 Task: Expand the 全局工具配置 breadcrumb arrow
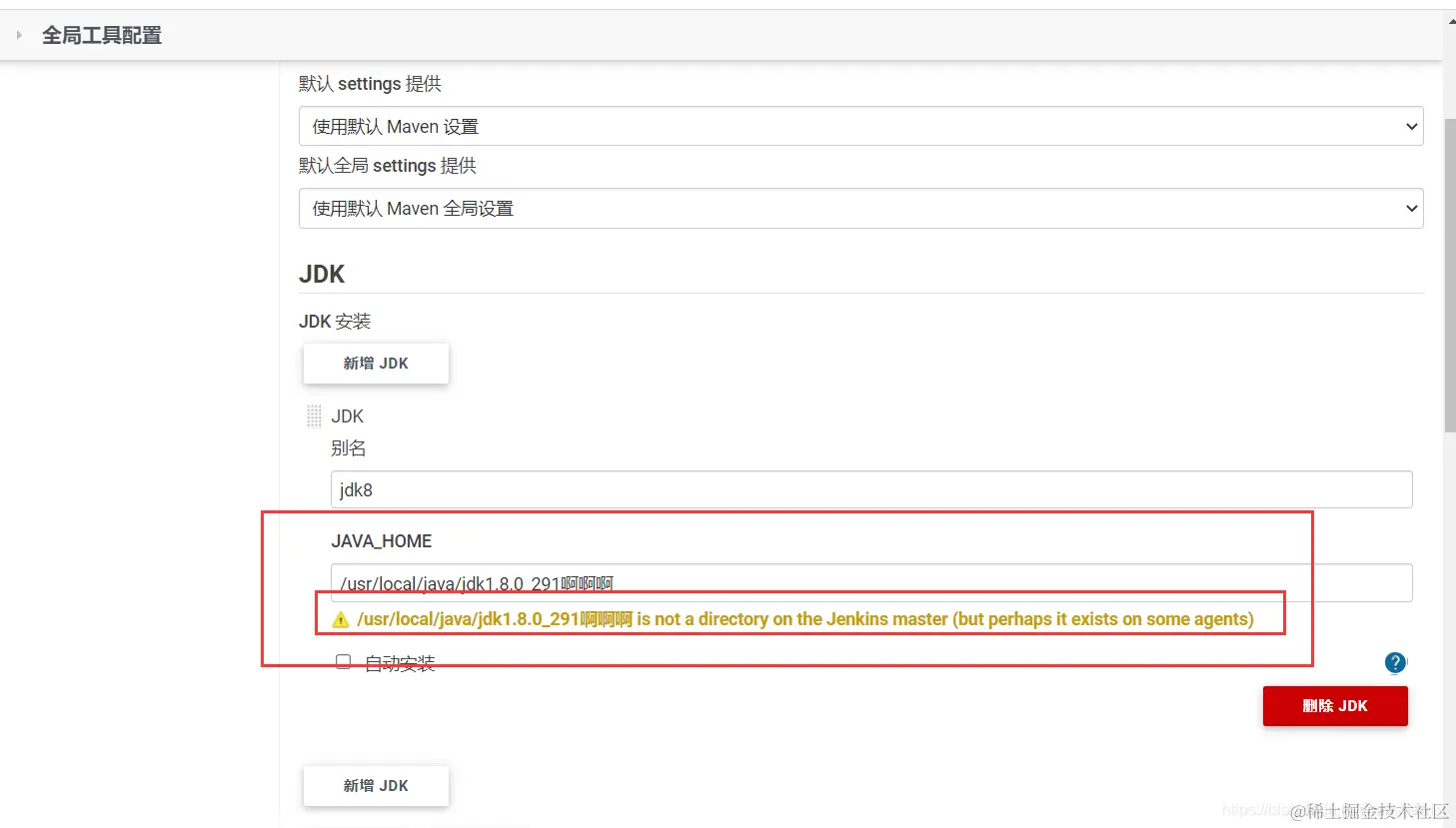click(x=19, y=35)
